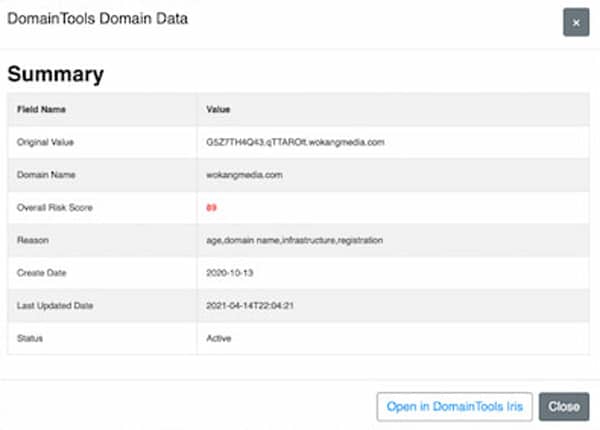
Task: Close dialog with the X icon
Action: (576, 23)
